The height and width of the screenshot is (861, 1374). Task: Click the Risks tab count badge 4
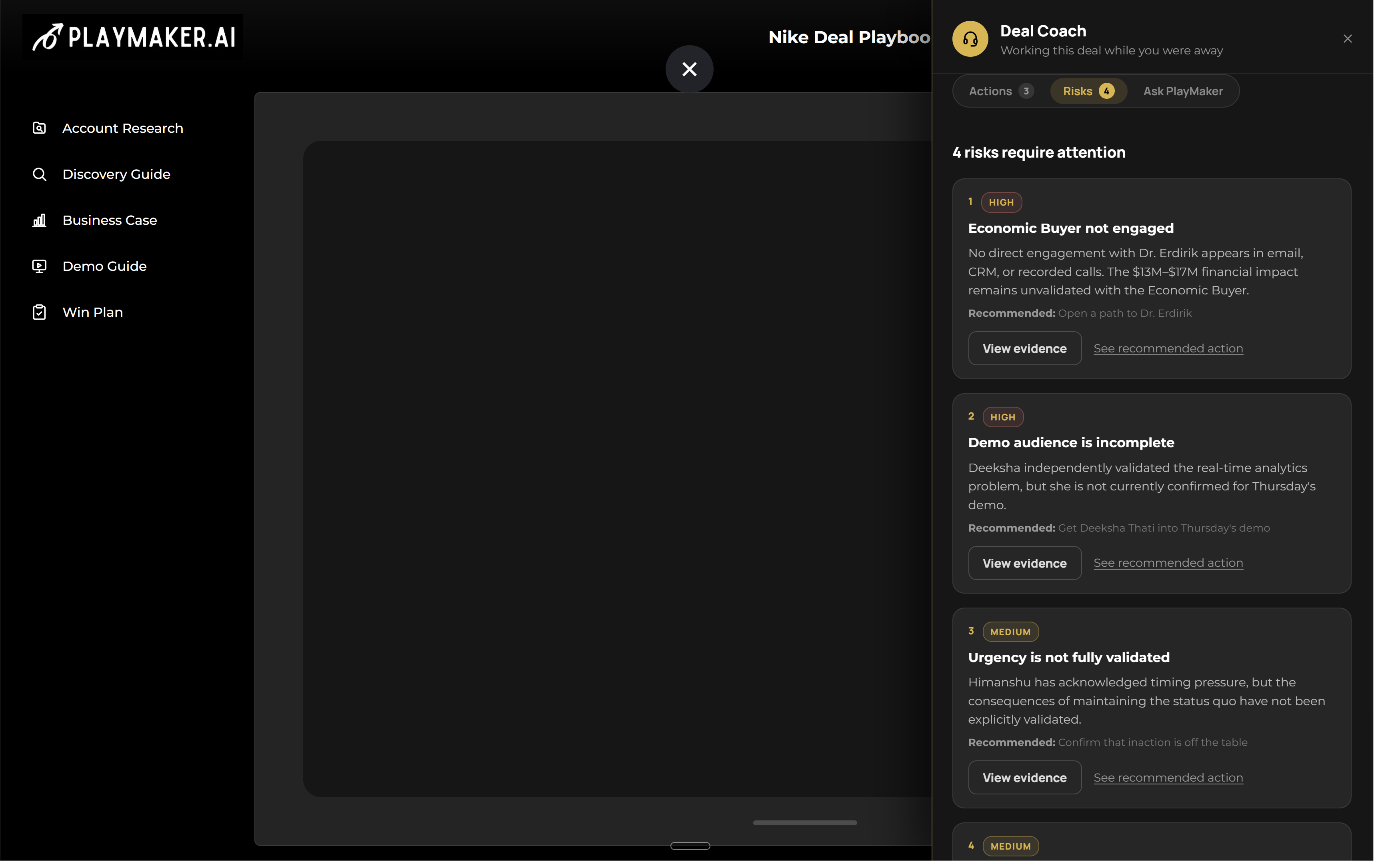1106,91
